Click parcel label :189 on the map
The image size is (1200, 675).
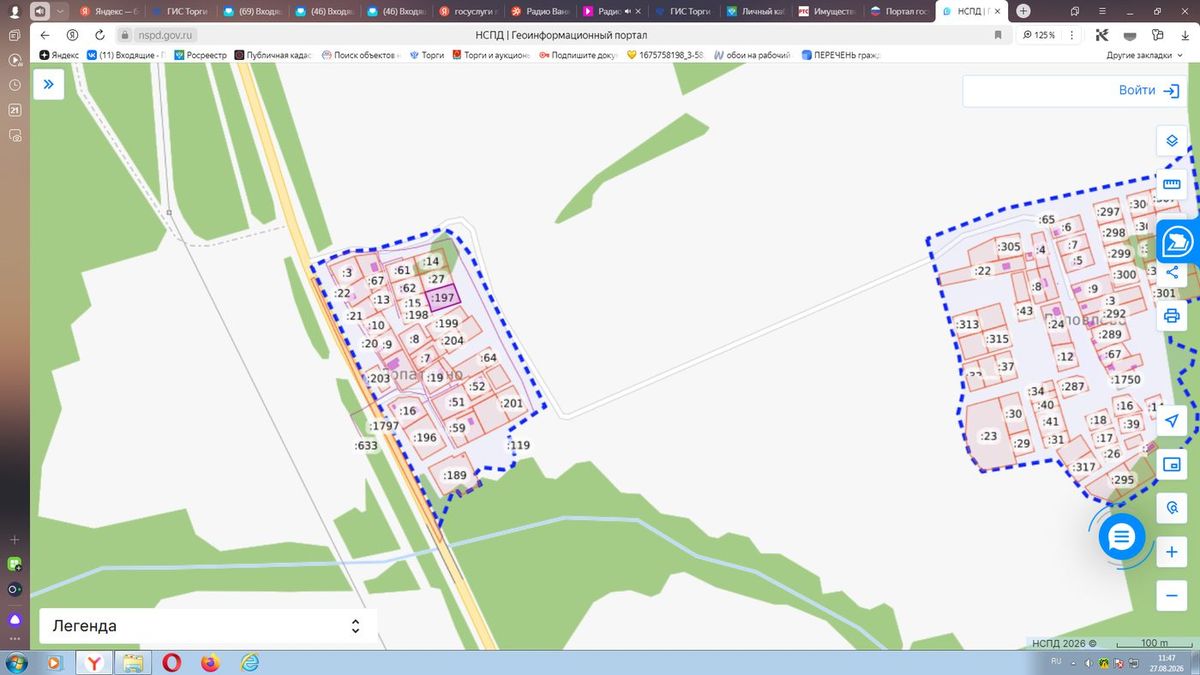[455, 476]
